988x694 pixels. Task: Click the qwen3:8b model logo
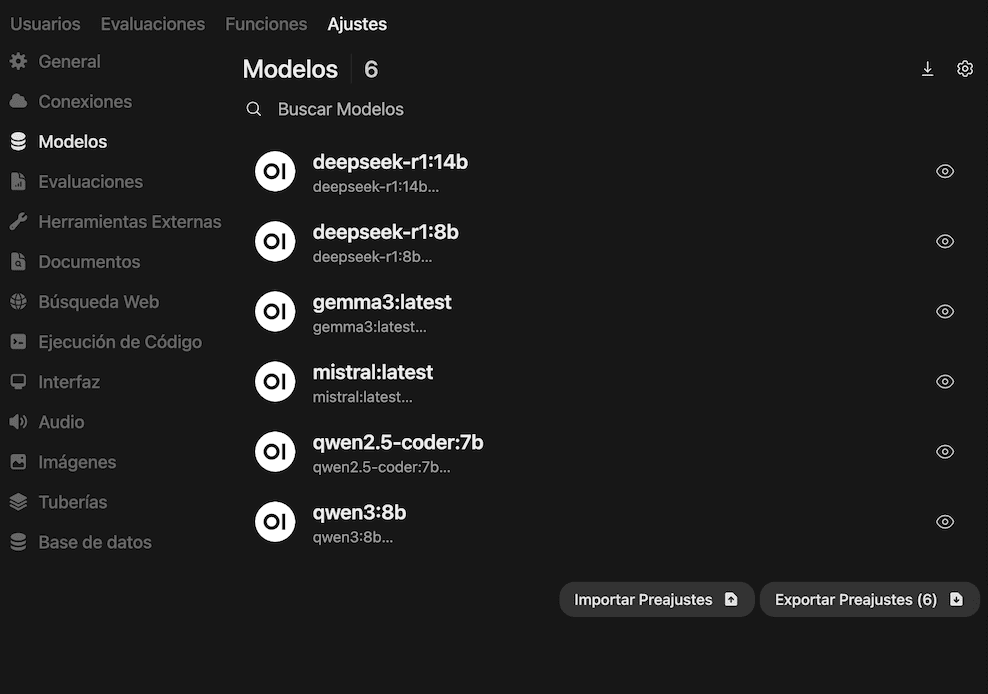(275, 521)
